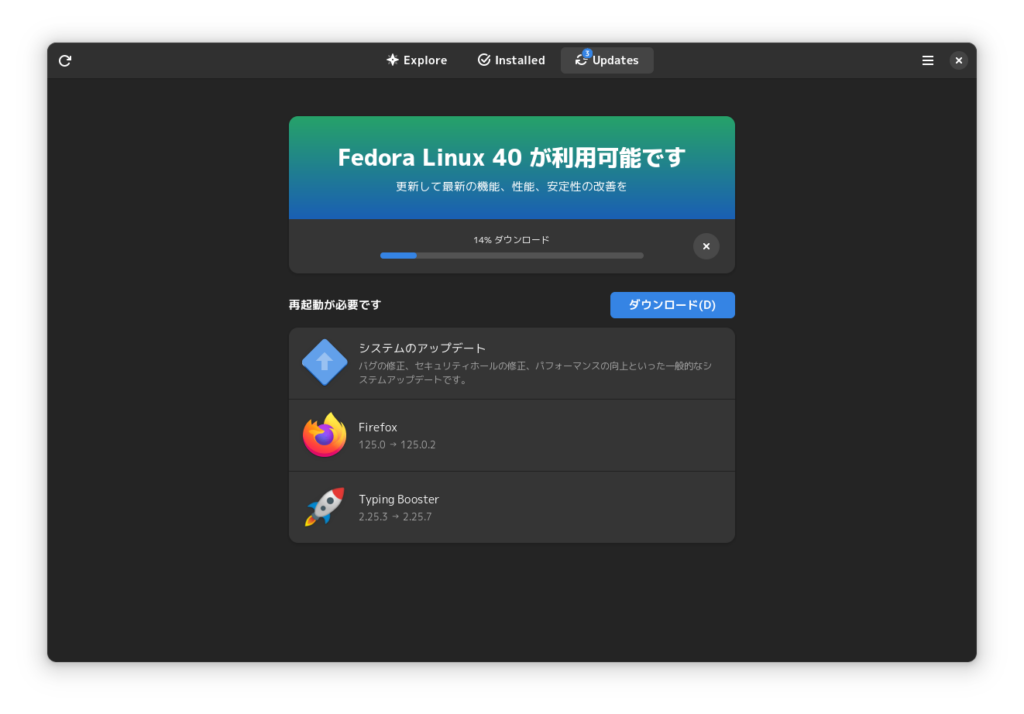The image size is (1024, 714).
Task: Close the Software window
Action: [x=958, y=61]
